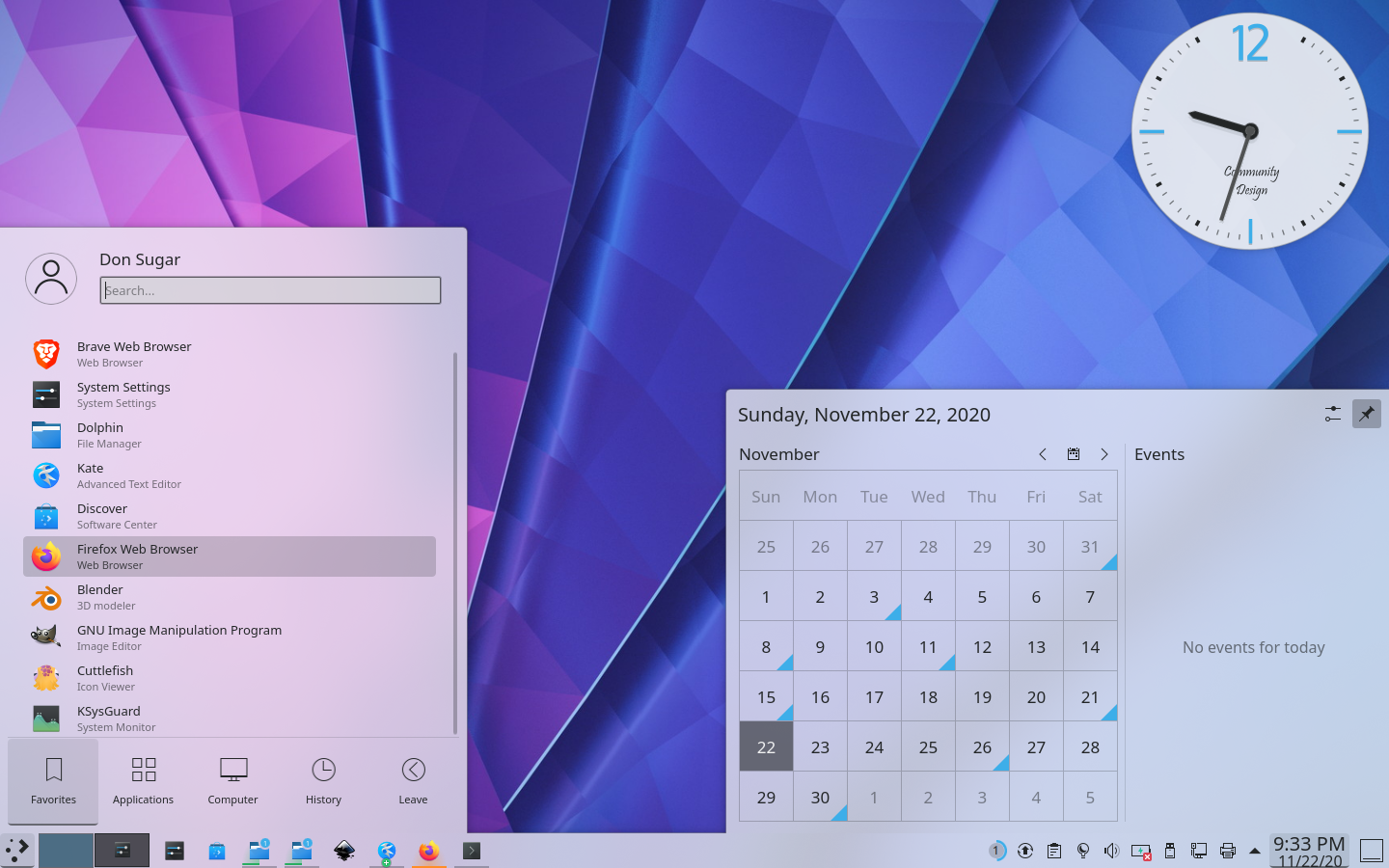
Task: Launch Kate Advanced Text Editor
Action: (x=230, y=475)
